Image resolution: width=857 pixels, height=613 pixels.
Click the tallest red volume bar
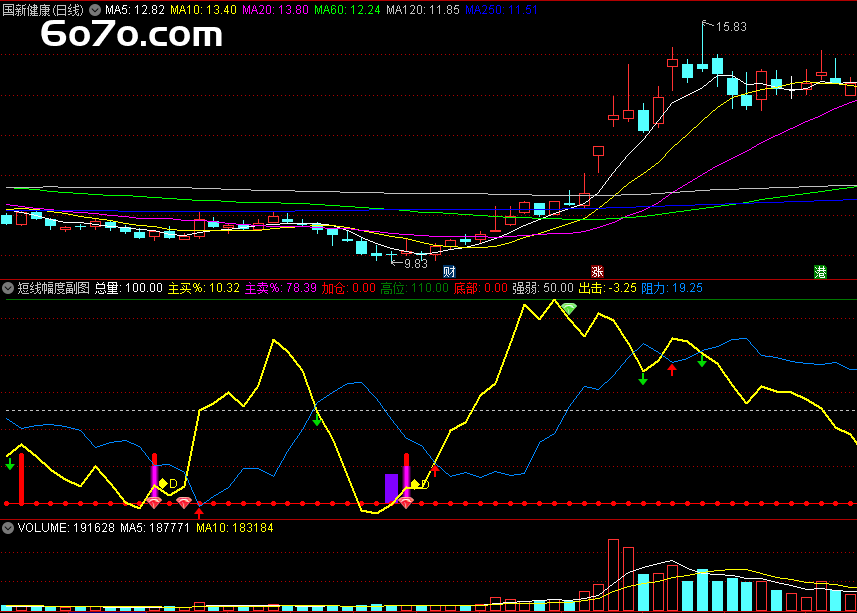pyautogui.click(x=613, y=575)
